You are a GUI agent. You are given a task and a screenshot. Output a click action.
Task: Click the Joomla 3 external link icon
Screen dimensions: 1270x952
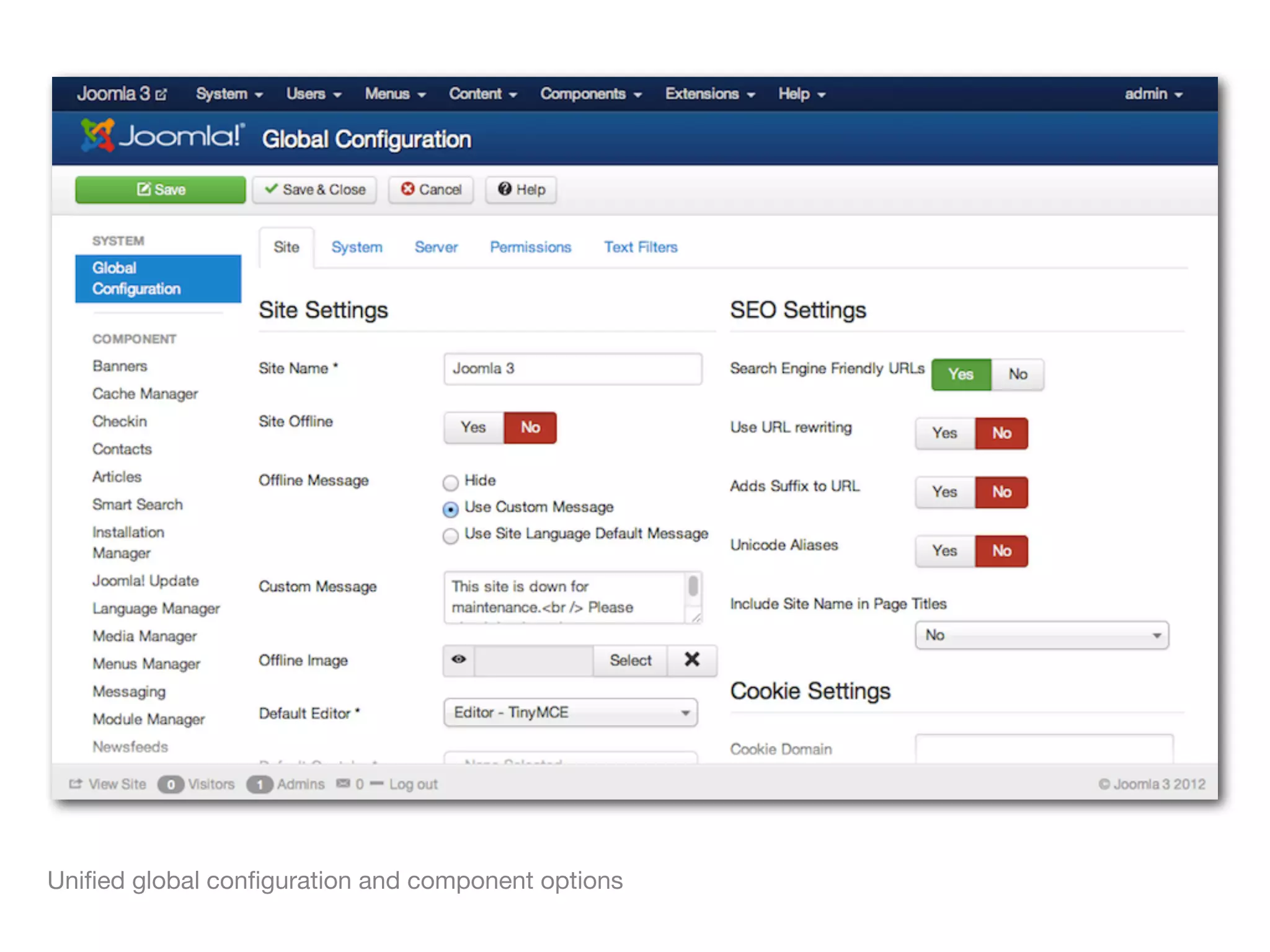161,94
